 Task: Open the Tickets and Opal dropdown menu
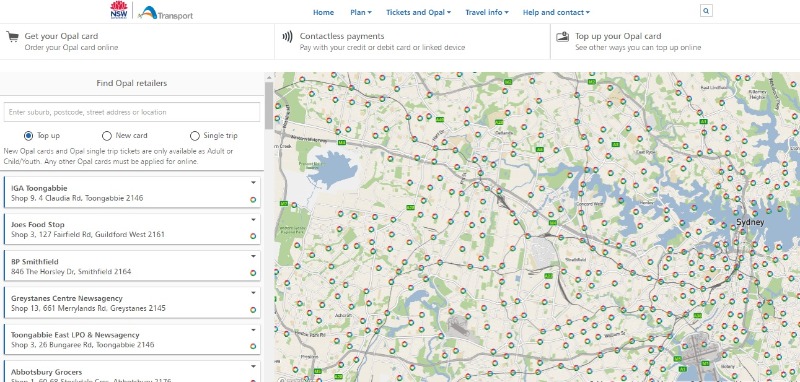click(418, 12)
